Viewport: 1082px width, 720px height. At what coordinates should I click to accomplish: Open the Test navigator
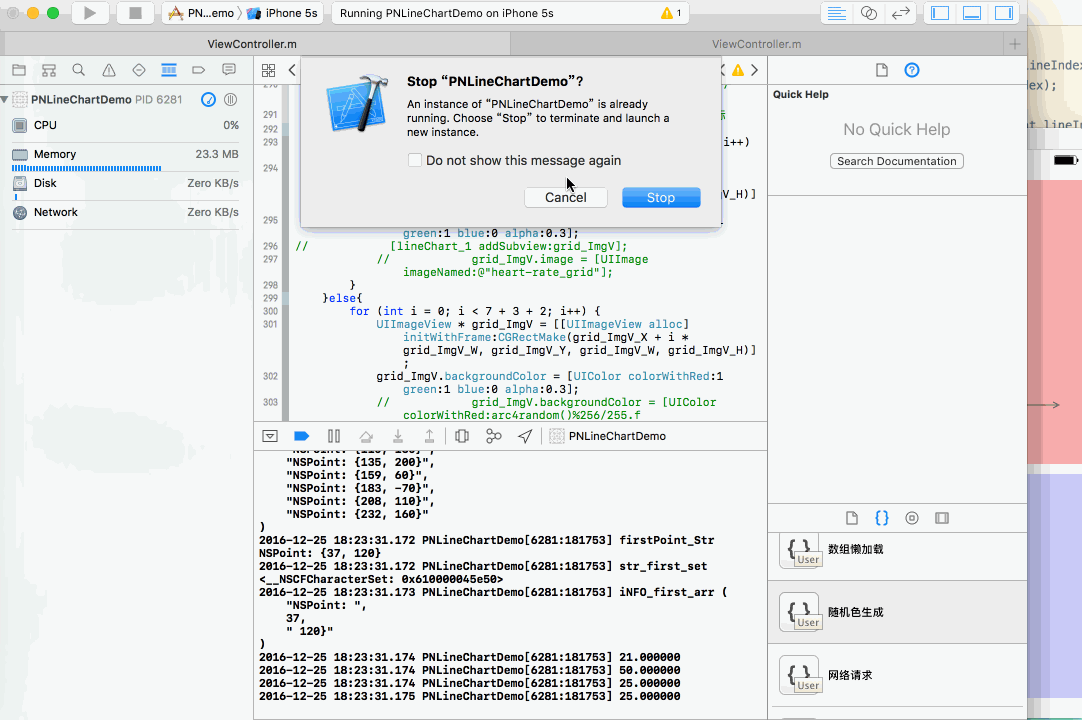[x=139, y=70]
